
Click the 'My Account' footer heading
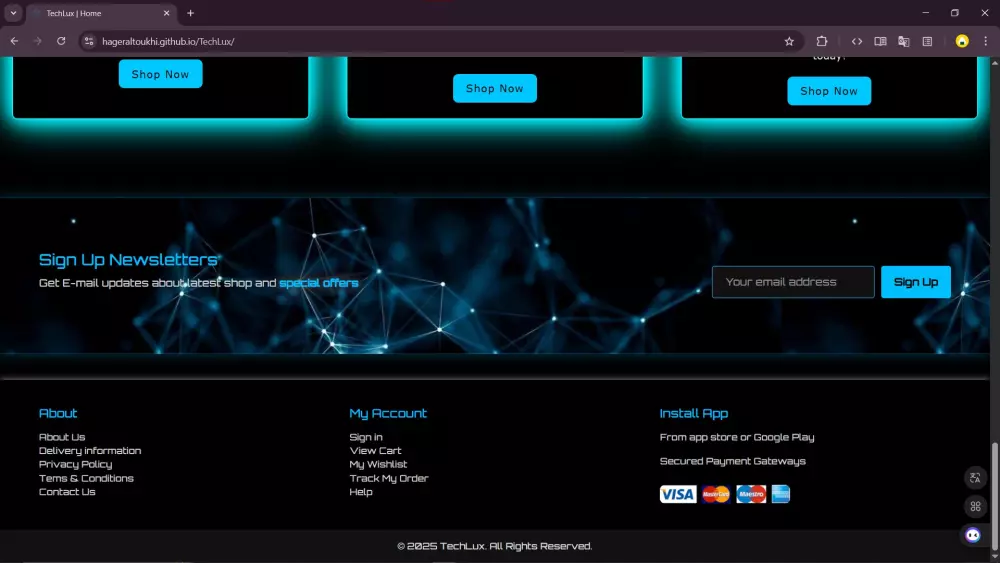coord(388,413)
